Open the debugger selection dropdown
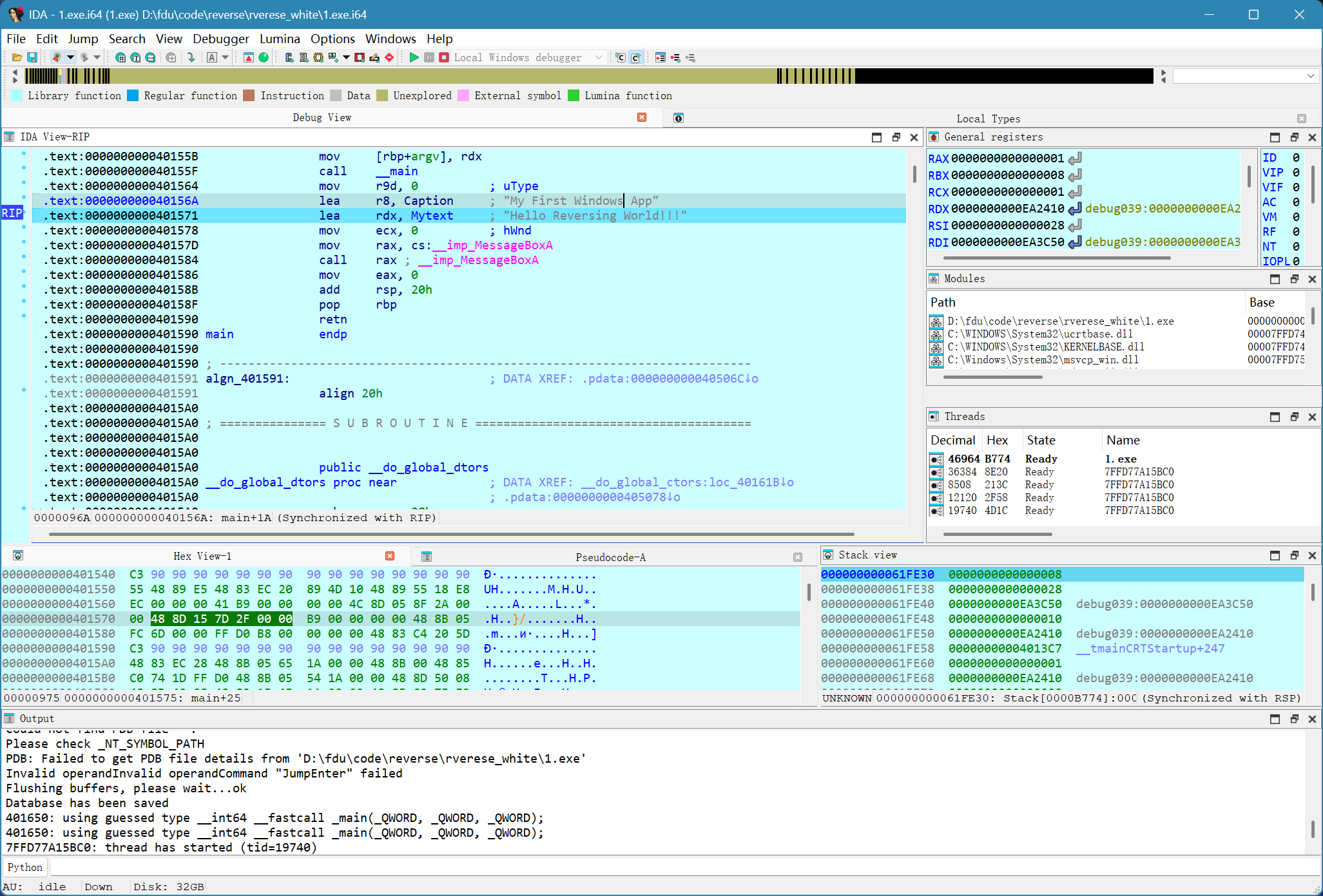The image size is (1323, 896). point(599,57)
